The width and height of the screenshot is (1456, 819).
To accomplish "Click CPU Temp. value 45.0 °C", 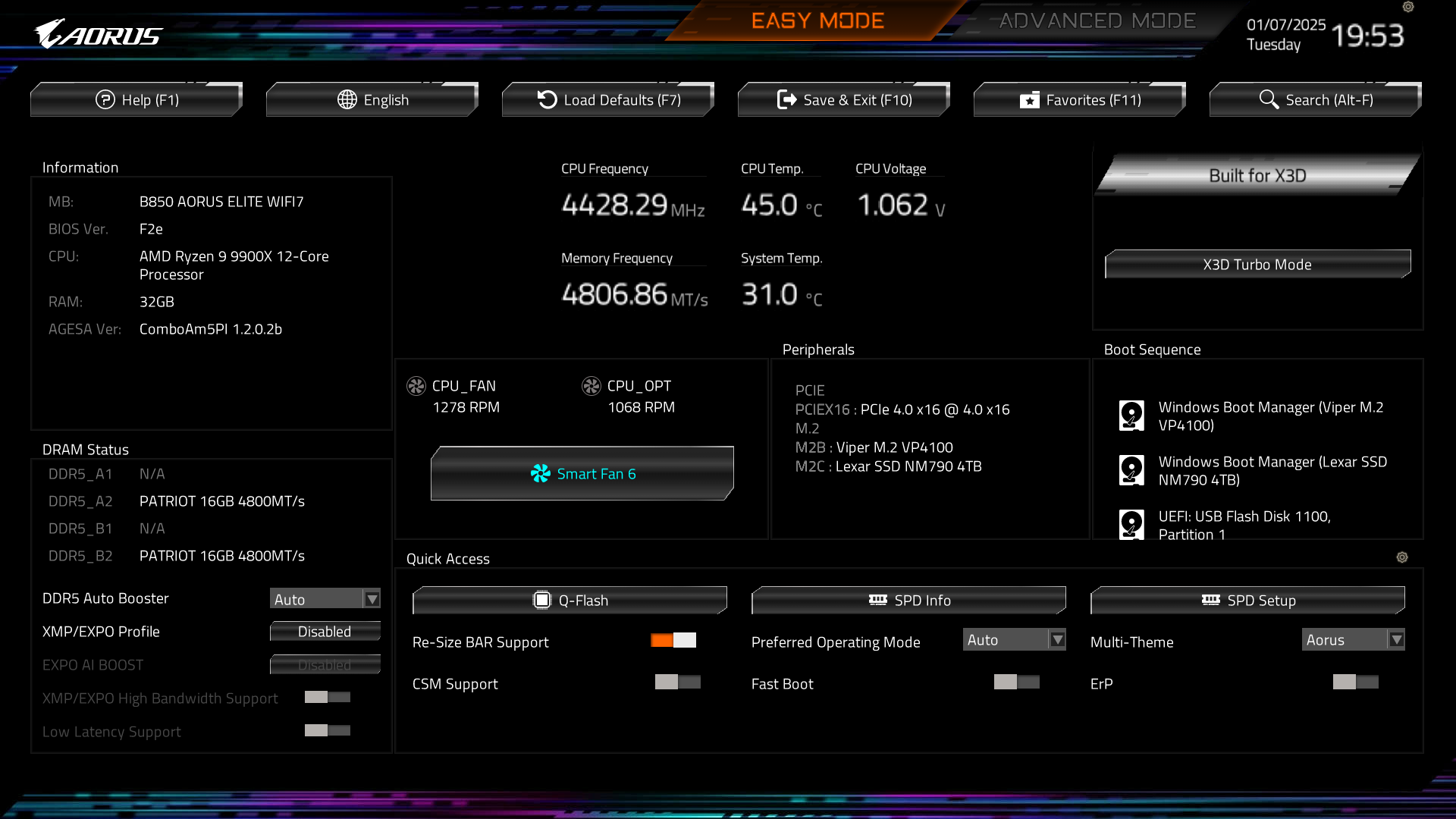I will 782,205.
